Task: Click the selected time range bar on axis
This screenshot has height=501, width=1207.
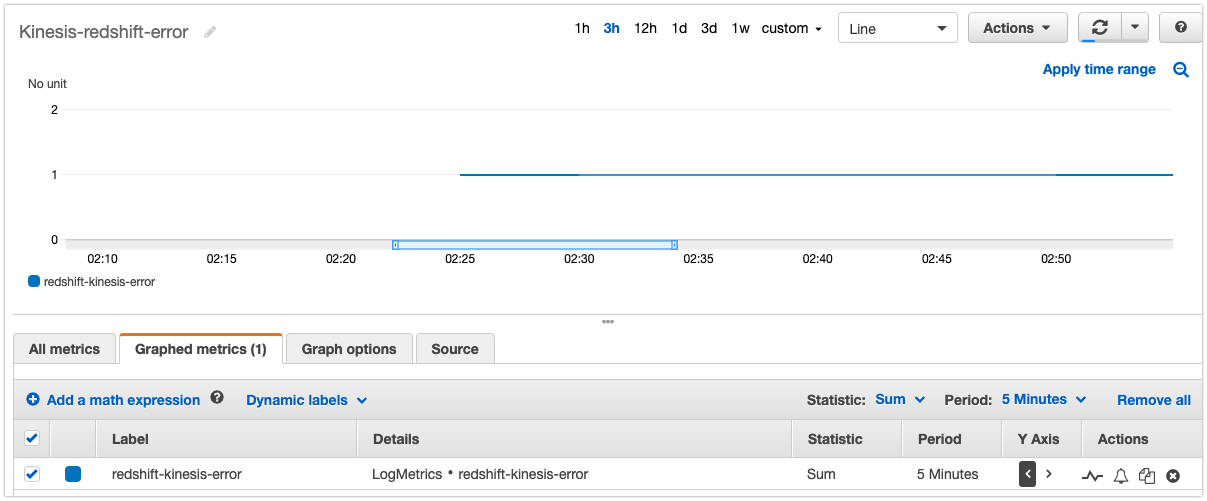Action: point(535,244)
